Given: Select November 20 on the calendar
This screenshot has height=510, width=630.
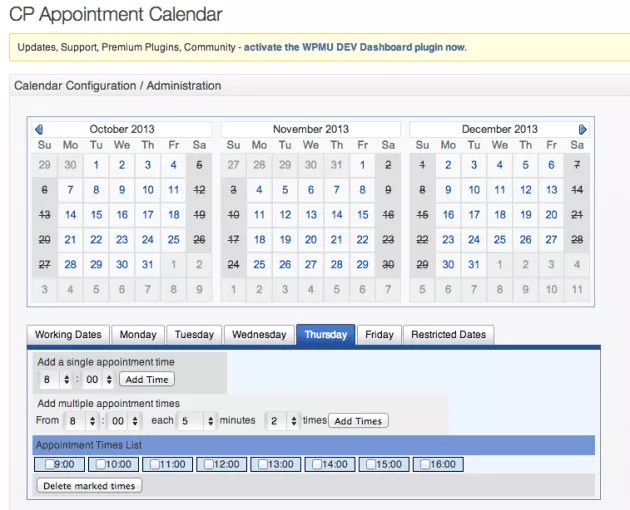Looking at the screenshot, I should coord(311,240).
